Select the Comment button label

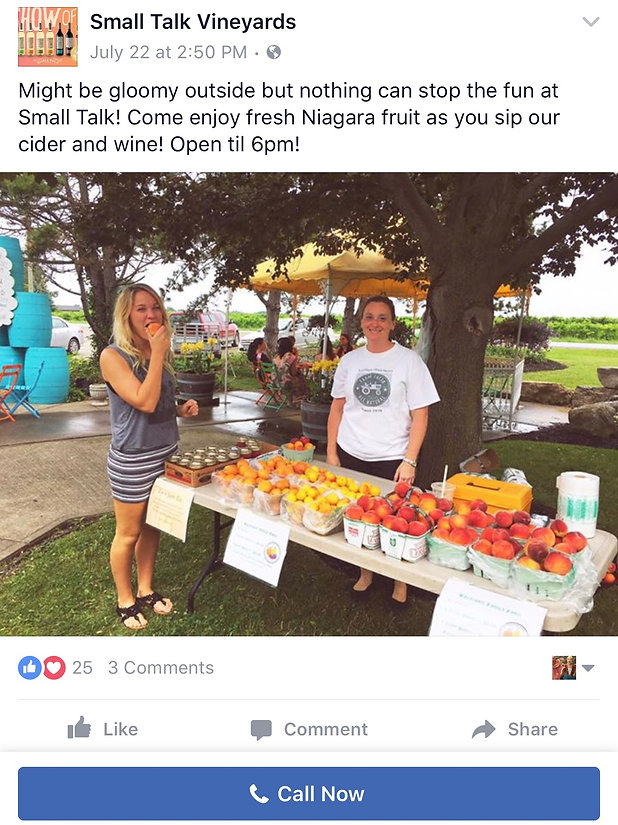tap(326, 729)
